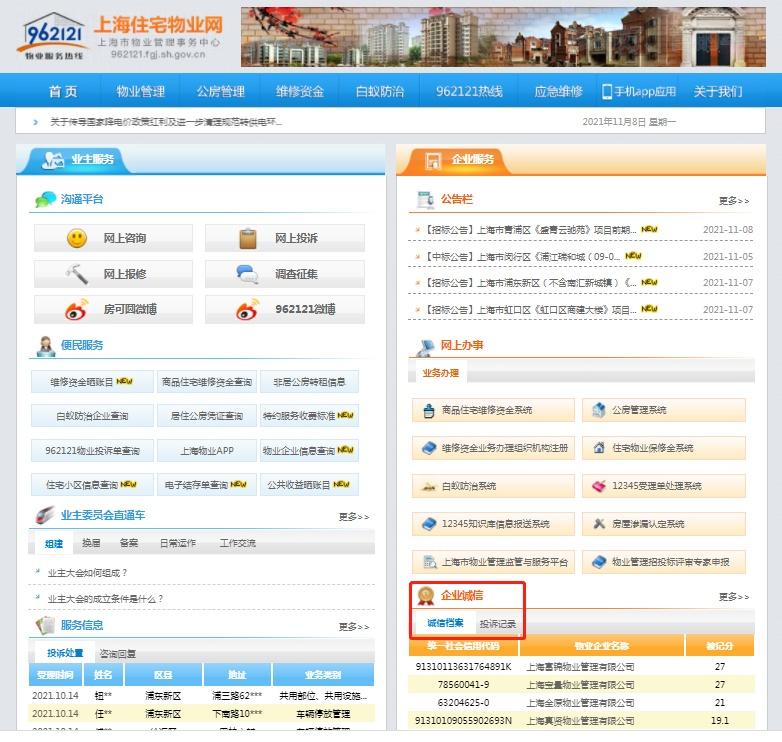This screenshot has width=782, height=742.
Task: Open 网上报修 with the hammer icon
Action: [x=113, y=274]
